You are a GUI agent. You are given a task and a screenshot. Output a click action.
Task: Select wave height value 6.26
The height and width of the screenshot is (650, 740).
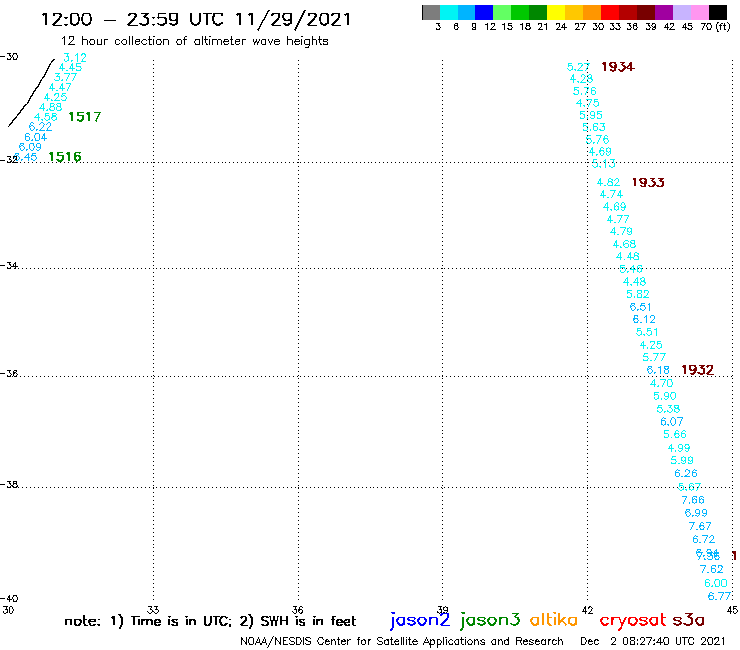coord(686,473)
